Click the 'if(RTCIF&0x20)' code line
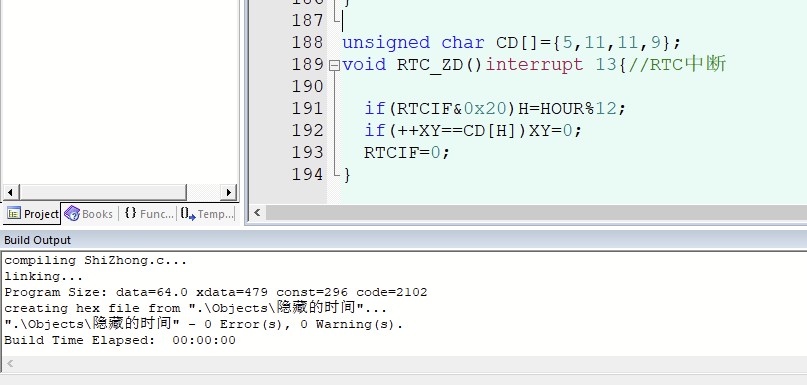This screenshot has height=385, width=807. point(495,109)
